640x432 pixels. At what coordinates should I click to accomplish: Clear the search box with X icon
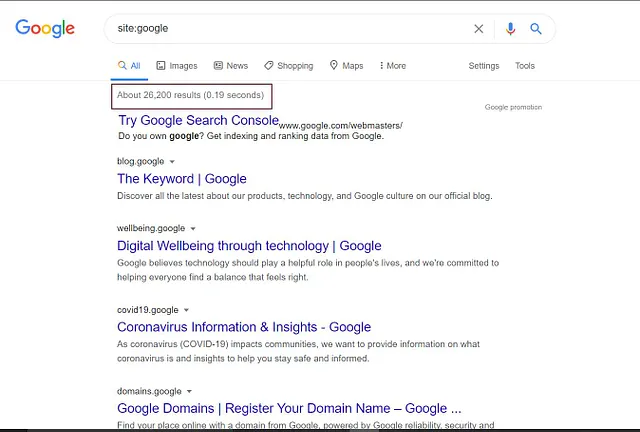(x=478, y=29)
